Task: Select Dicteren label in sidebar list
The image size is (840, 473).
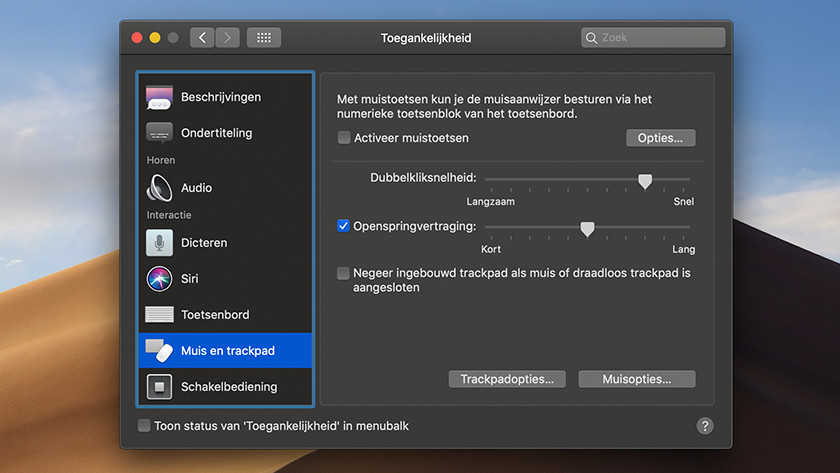Action: 204,243
